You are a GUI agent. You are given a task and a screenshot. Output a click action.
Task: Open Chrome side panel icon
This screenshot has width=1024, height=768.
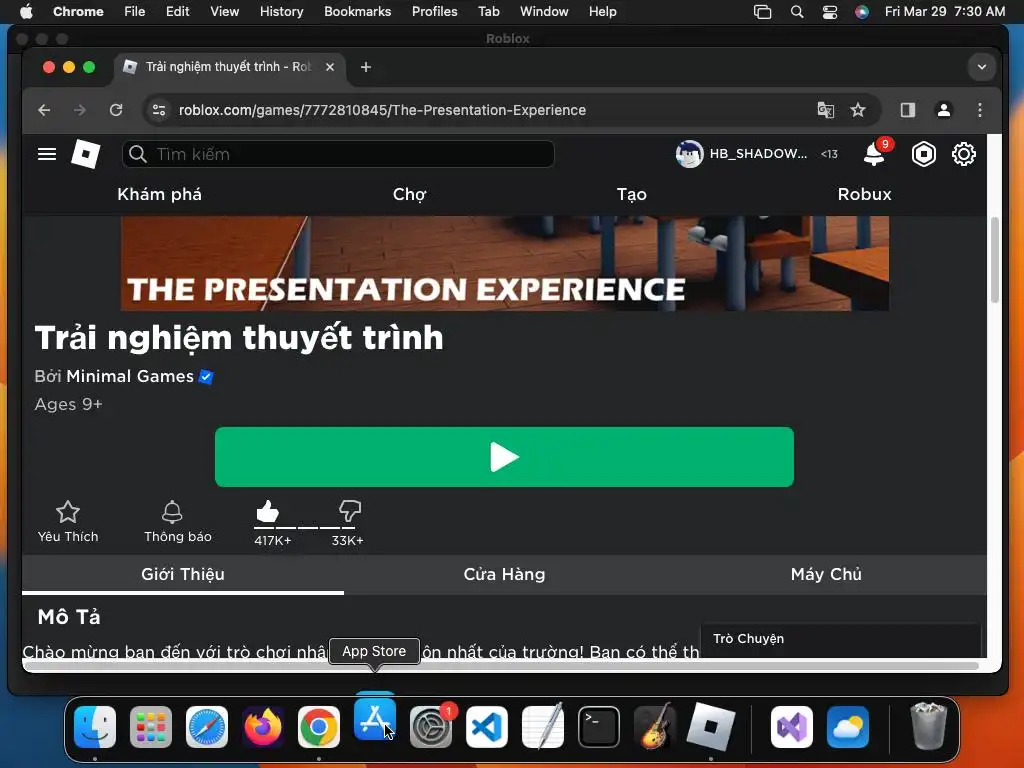click(x=908, y=110)
